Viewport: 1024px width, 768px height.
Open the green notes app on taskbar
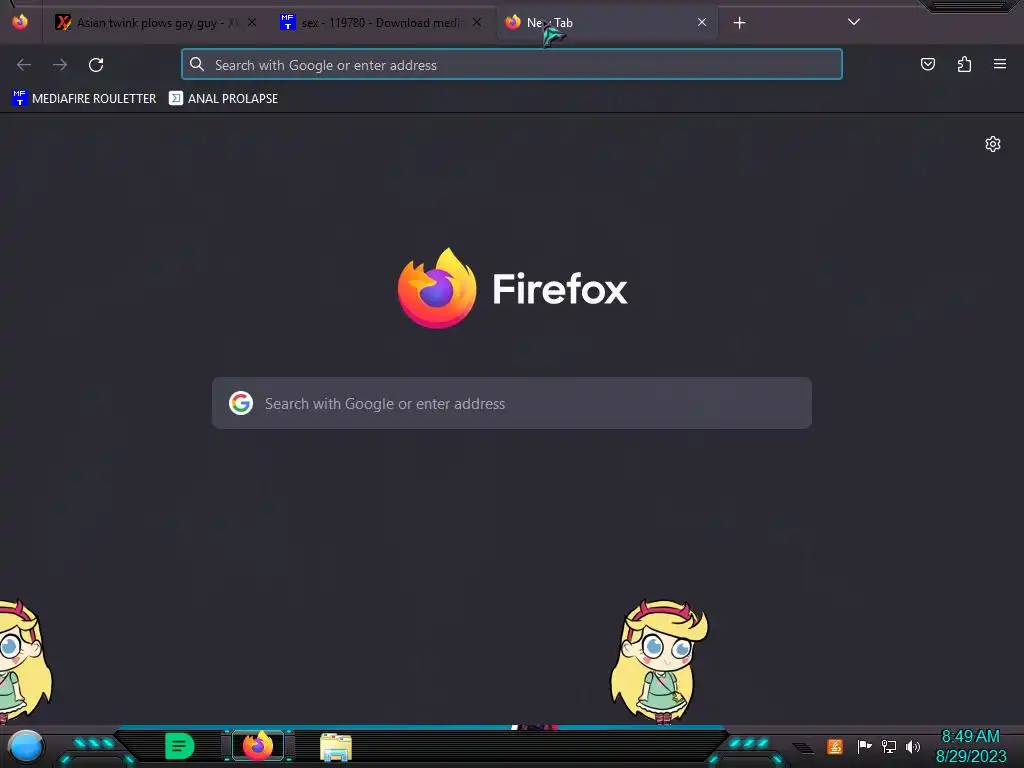[x=180, y=746]
